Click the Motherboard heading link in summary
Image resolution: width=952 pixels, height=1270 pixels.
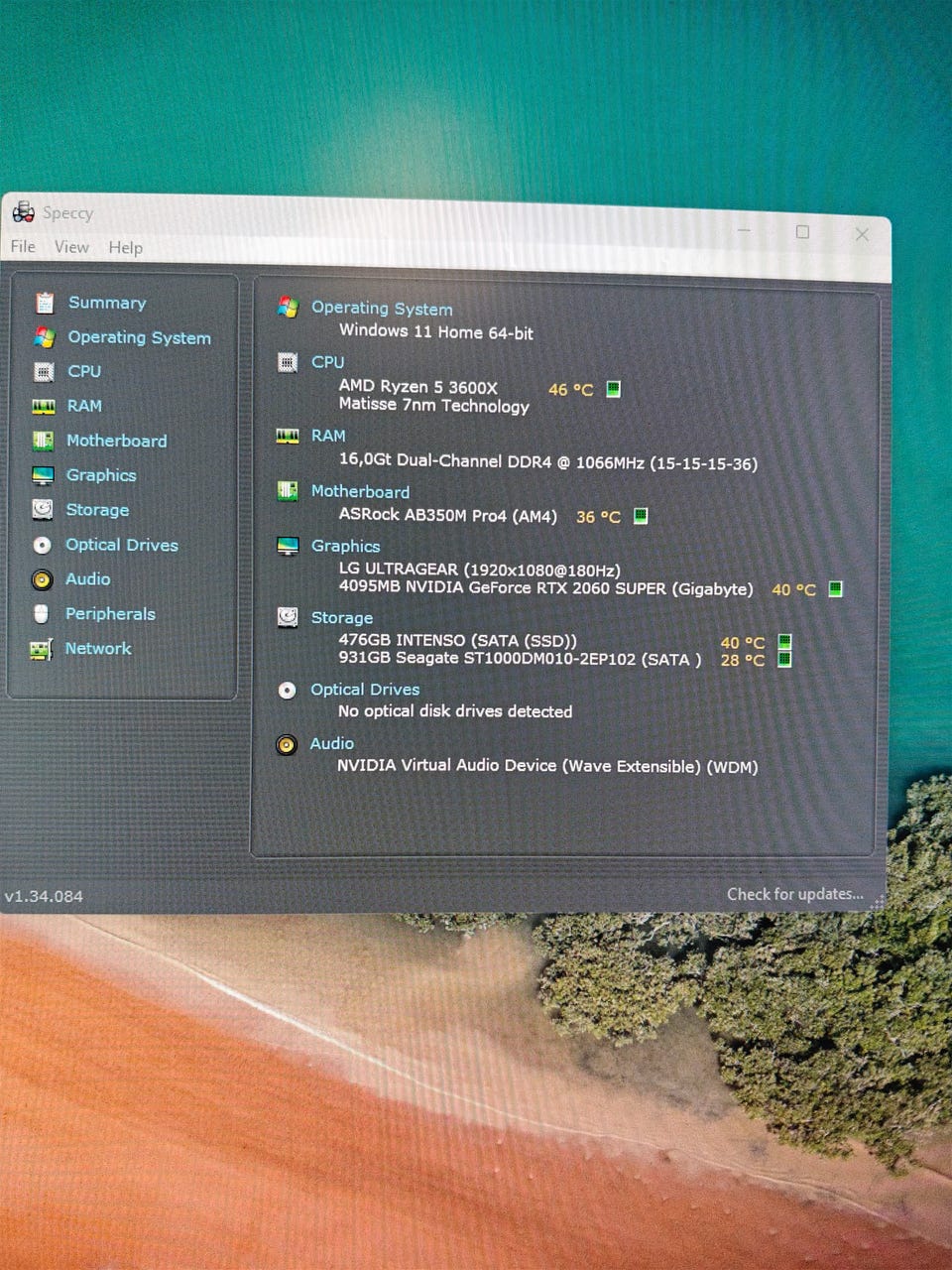(x=360, y=491)
